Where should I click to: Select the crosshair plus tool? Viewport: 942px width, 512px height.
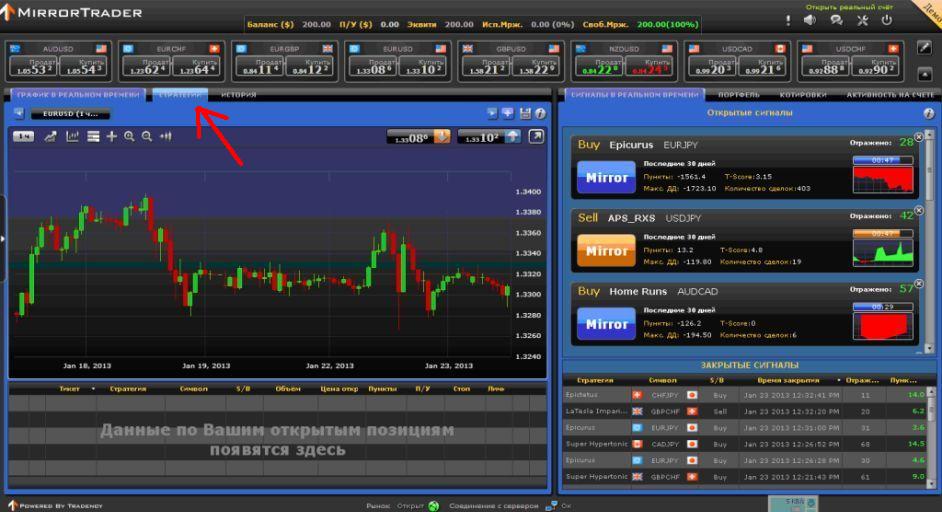pos(112,137)
